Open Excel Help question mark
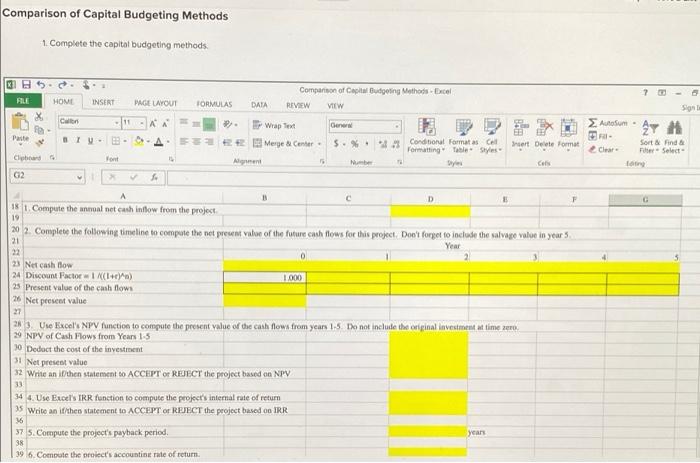The height and width of the screenshot is (463, 700). pyautogui.click(x=645, y=92)
